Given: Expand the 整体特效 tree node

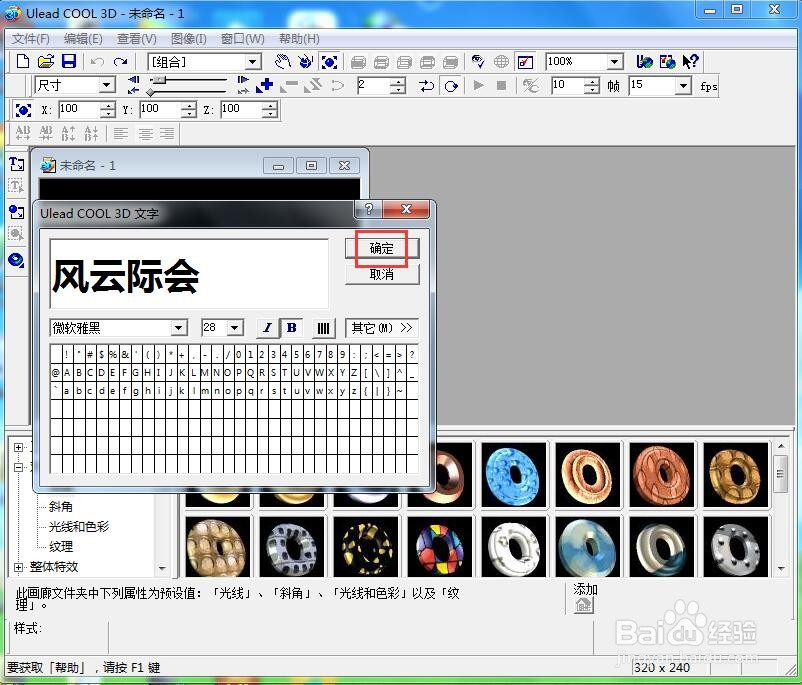Looking at the screenshot, I should tap(18, 567).
